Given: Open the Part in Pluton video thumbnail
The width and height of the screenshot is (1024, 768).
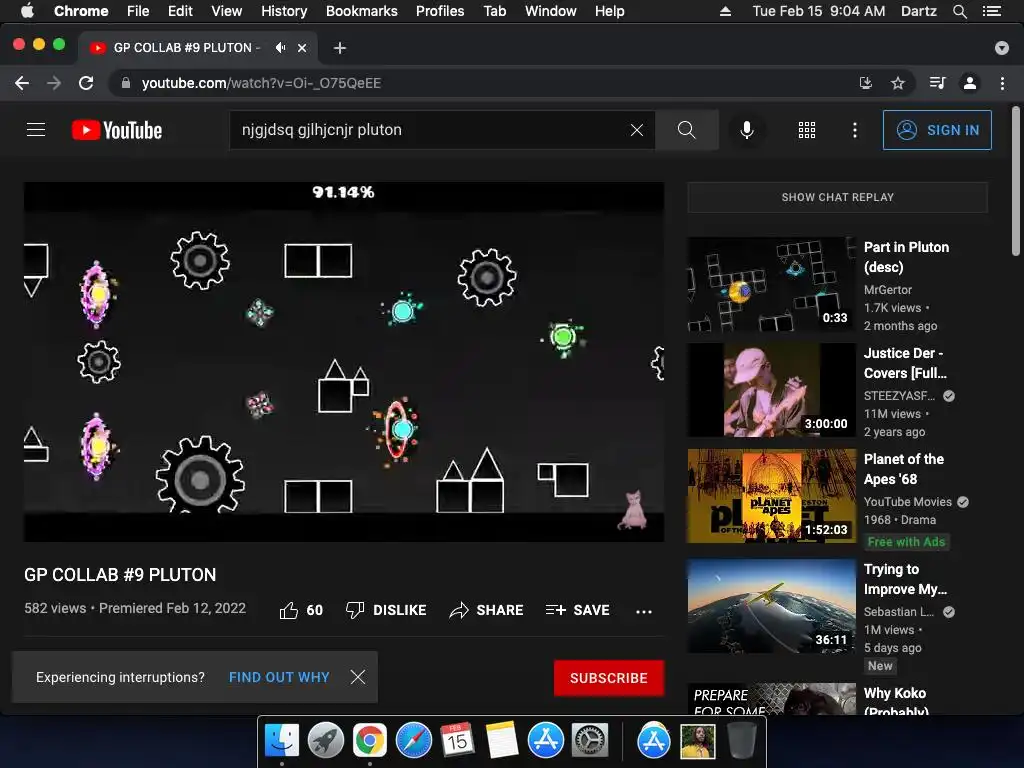Looking at the screenshot, I should point(771,284).
